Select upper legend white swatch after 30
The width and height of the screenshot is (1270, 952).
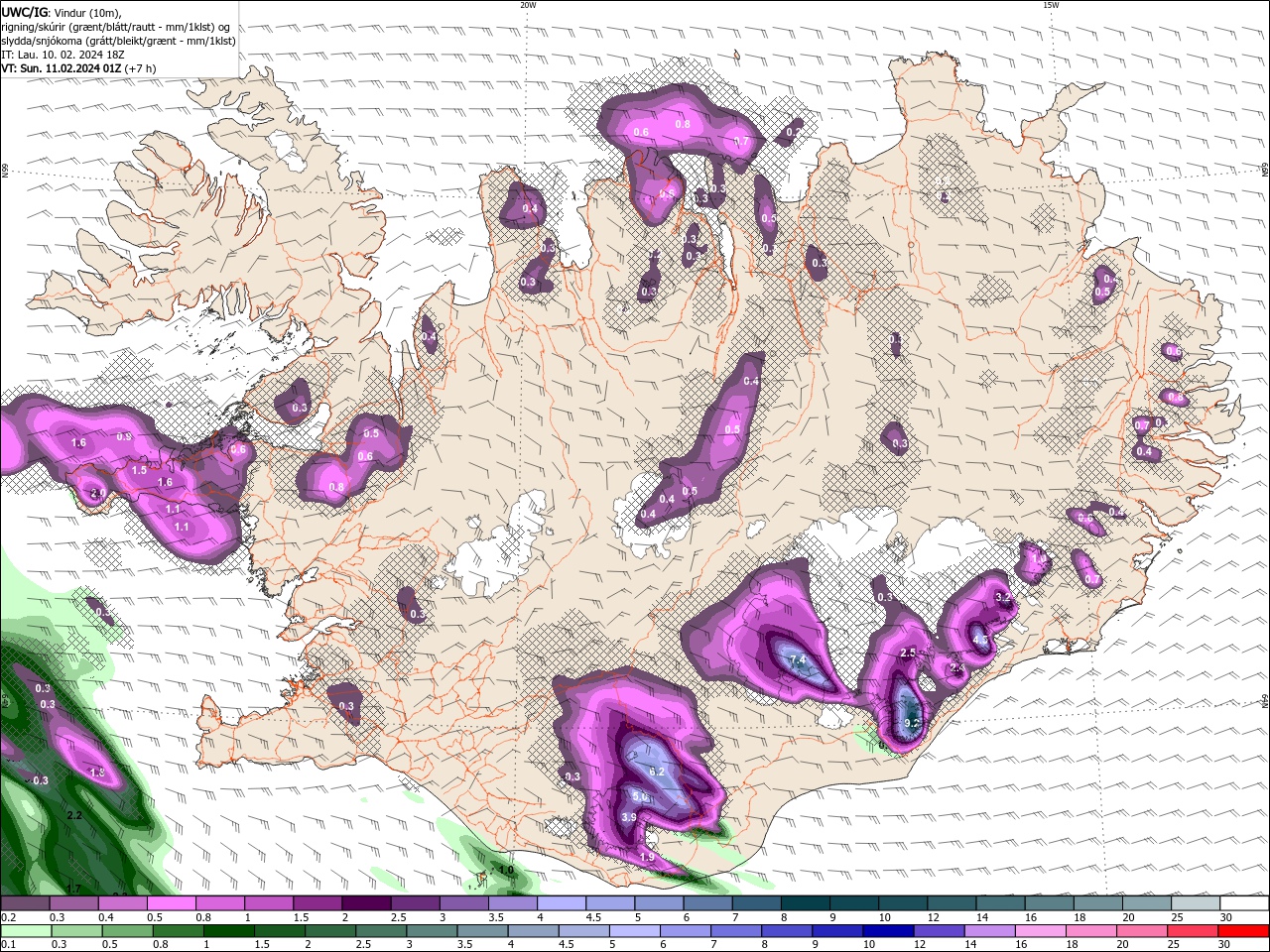pos(1244,903)
